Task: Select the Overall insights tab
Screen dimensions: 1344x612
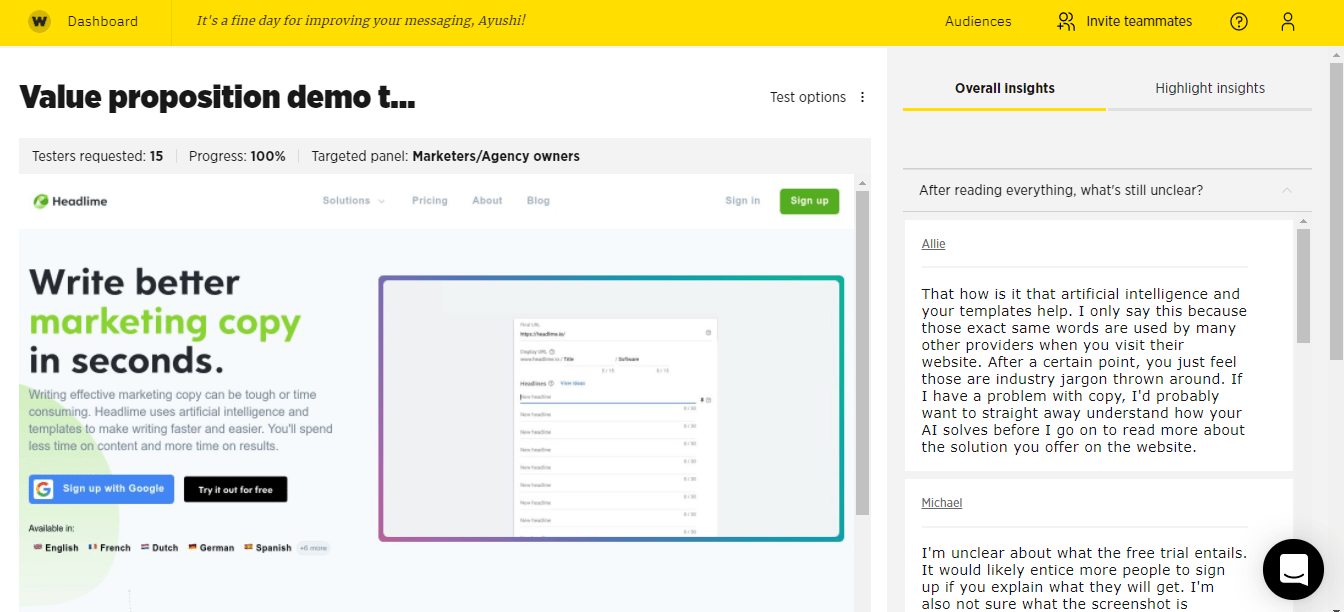Action: coord(1004,88)
